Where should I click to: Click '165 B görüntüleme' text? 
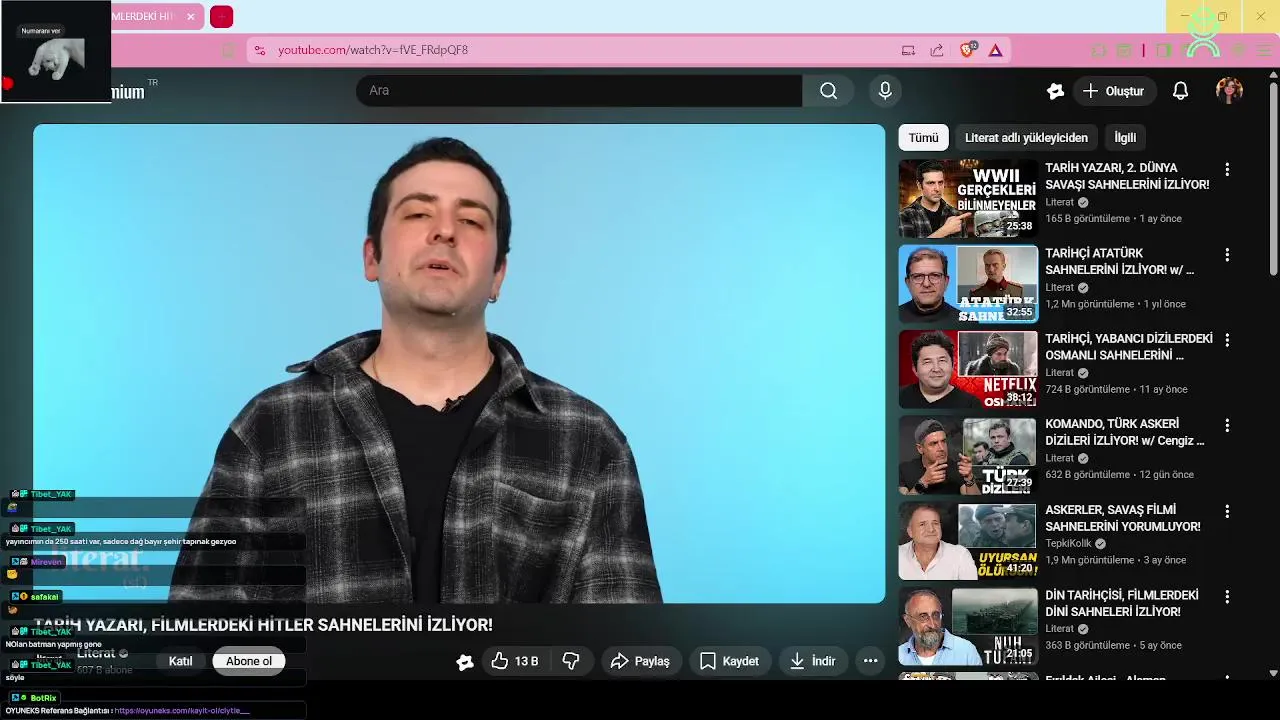1087,219
